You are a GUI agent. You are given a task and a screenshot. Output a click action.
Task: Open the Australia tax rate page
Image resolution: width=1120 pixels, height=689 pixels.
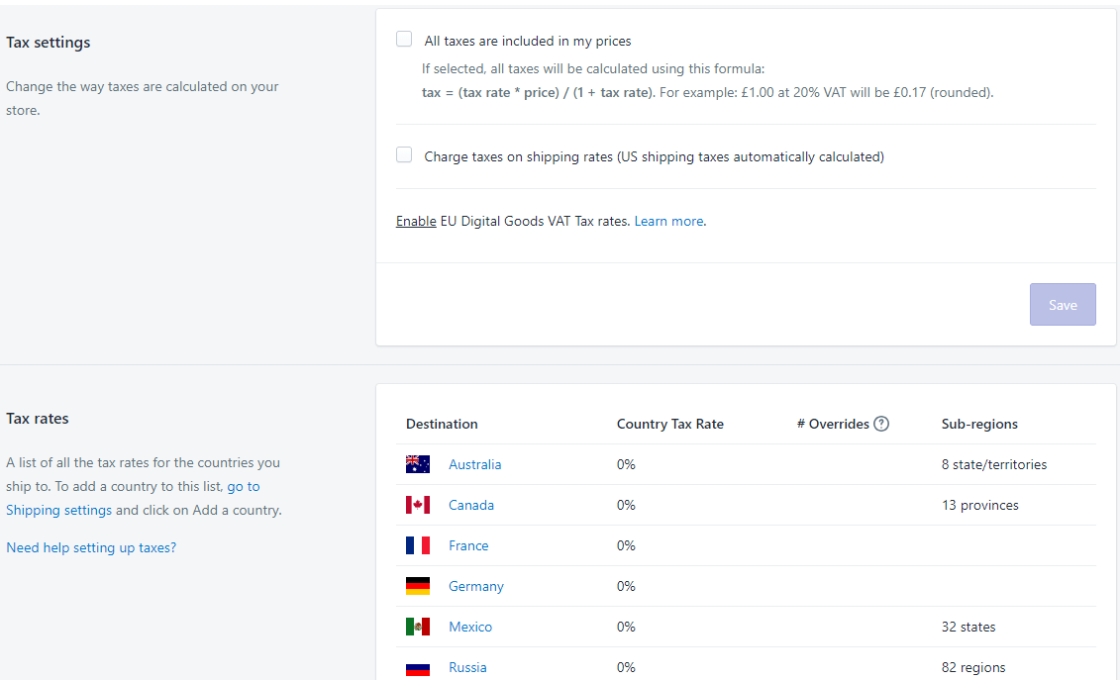(x=475, y=464)
